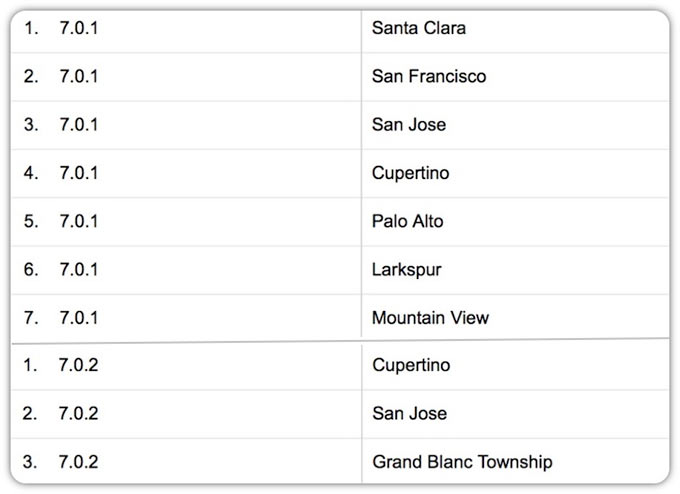Screen dimensions: 680x494
Task: Select the Larkspur city cell
Action: (x=406, y=270)
